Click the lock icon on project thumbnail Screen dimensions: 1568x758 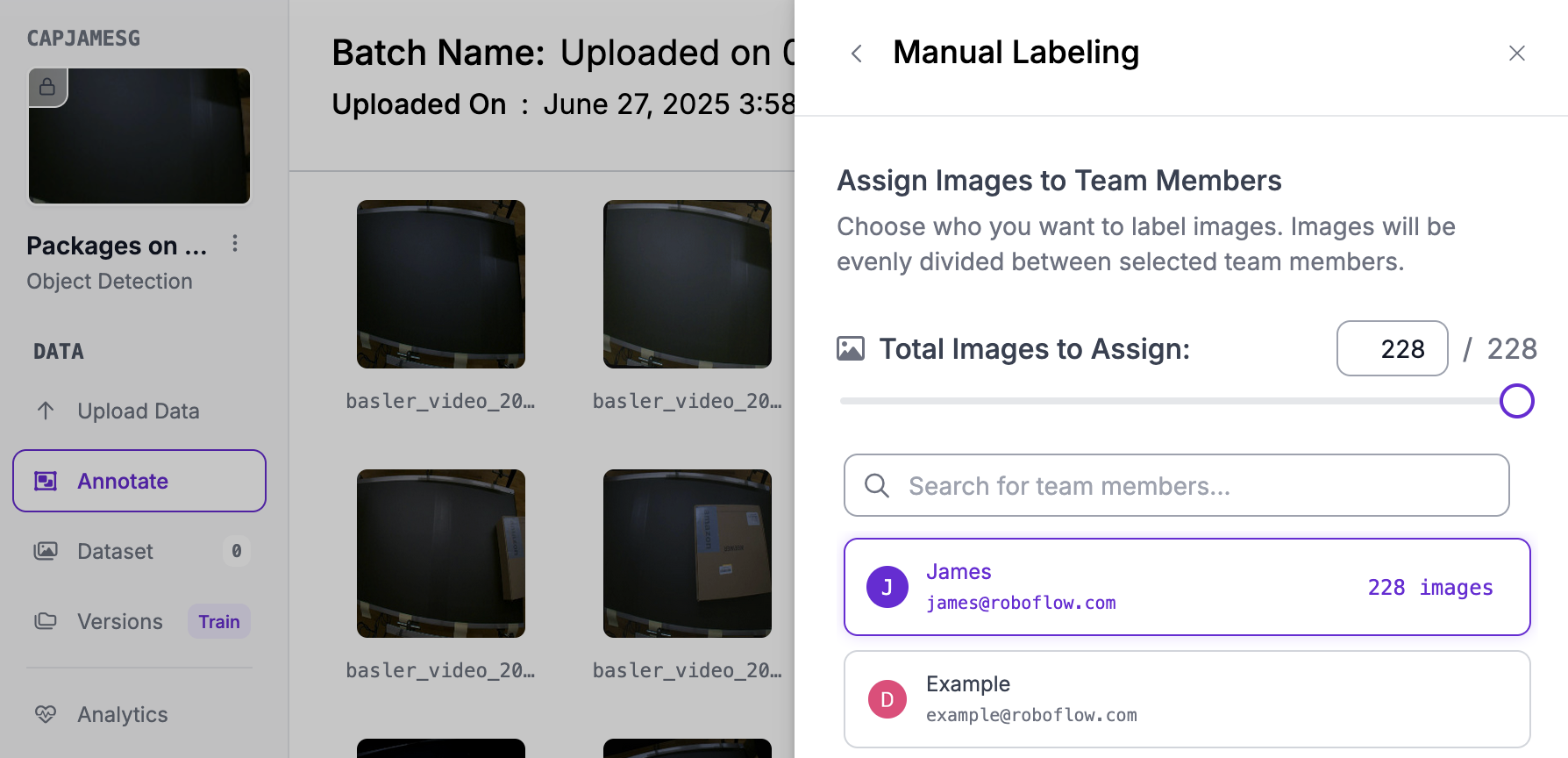pyautogui.click(x=47, y=87)
